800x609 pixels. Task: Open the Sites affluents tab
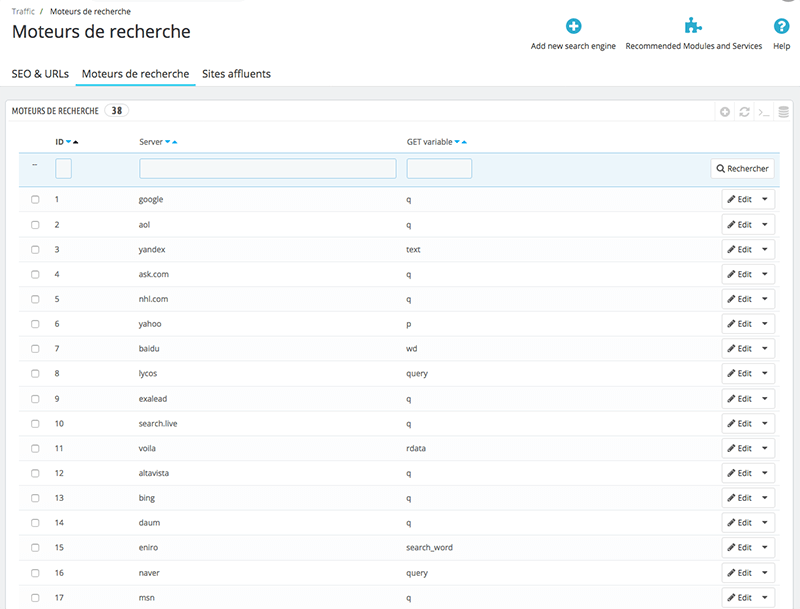pos(236,74)
